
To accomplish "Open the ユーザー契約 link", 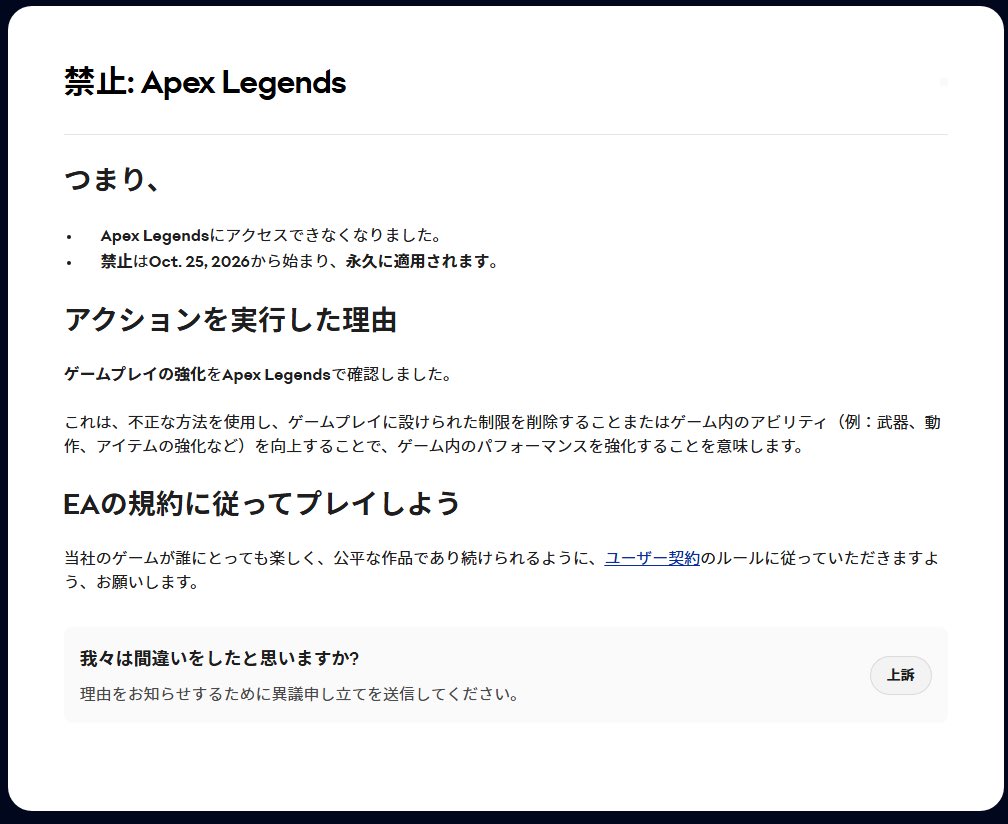I will coord(652,558).
